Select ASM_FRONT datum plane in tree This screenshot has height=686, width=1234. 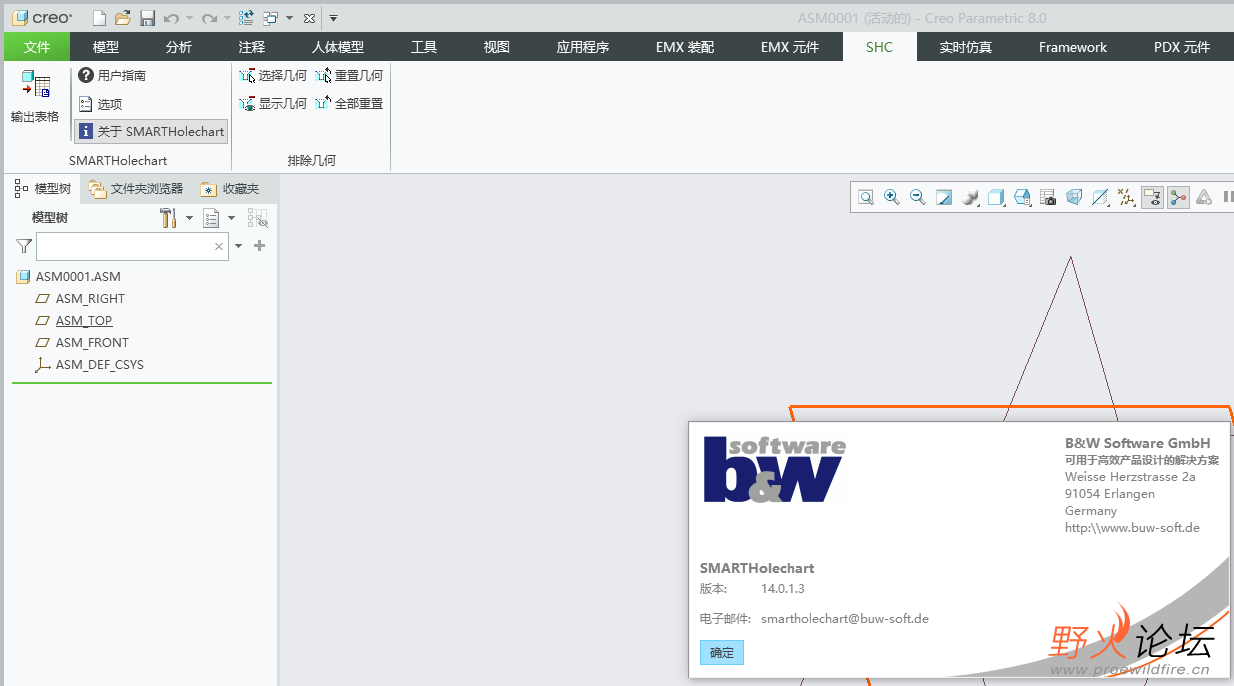pos(82,343)
